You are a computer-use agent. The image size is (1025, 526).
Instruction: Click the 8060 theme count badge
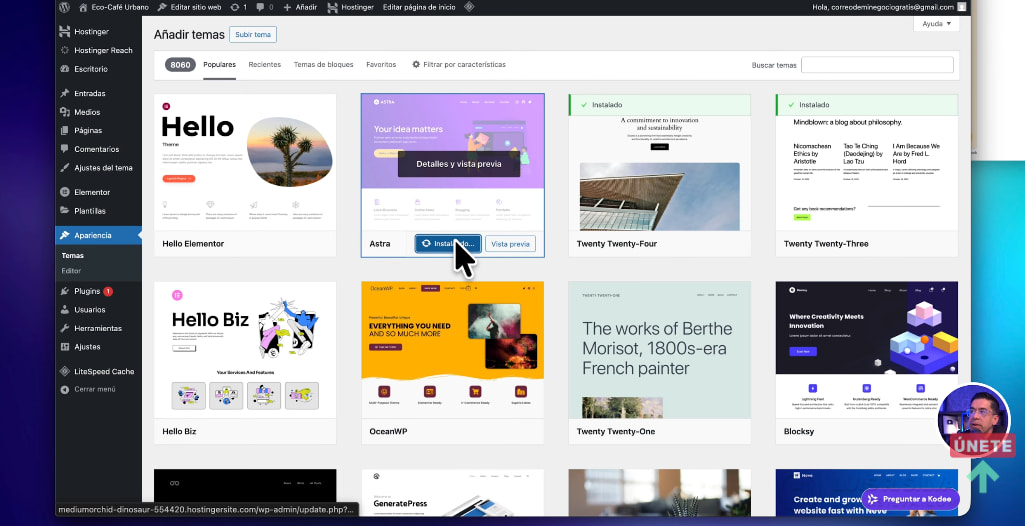pos(180,65)
